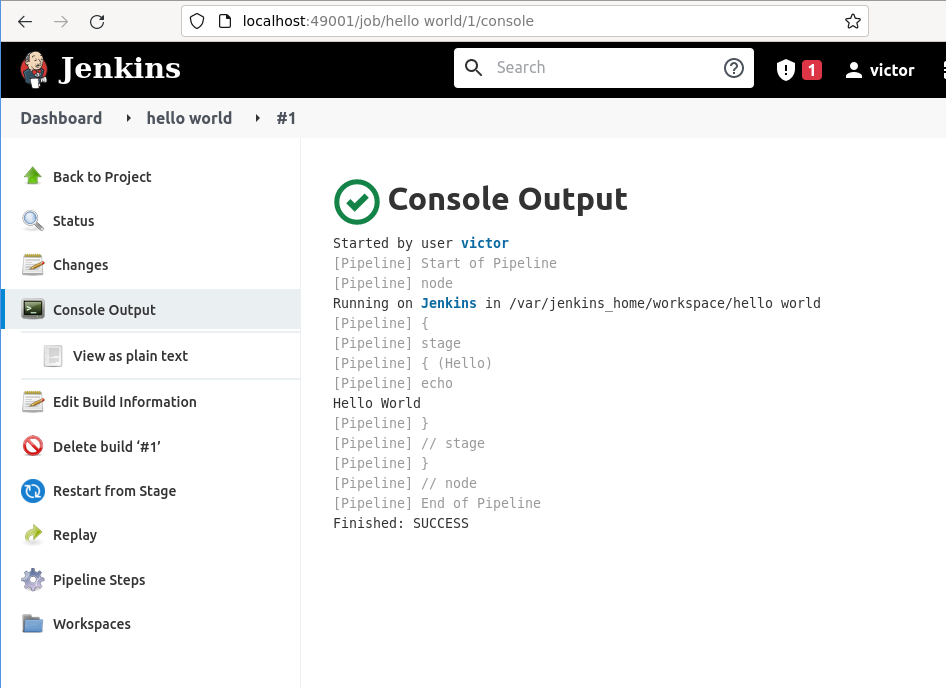Click the green Back to Project arrow icon
946x688 pixels.
(x=33, y=176)
